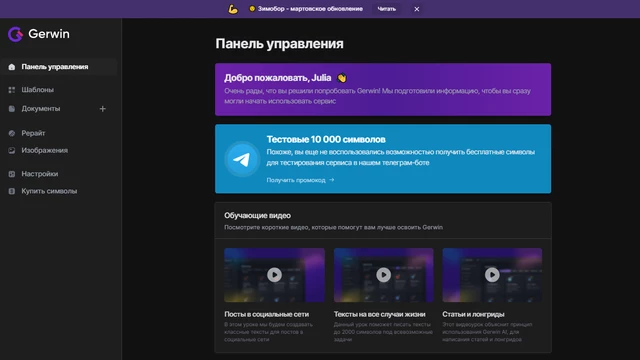
Task: Click the Читать button in top banner
Action: pos(386,9)
